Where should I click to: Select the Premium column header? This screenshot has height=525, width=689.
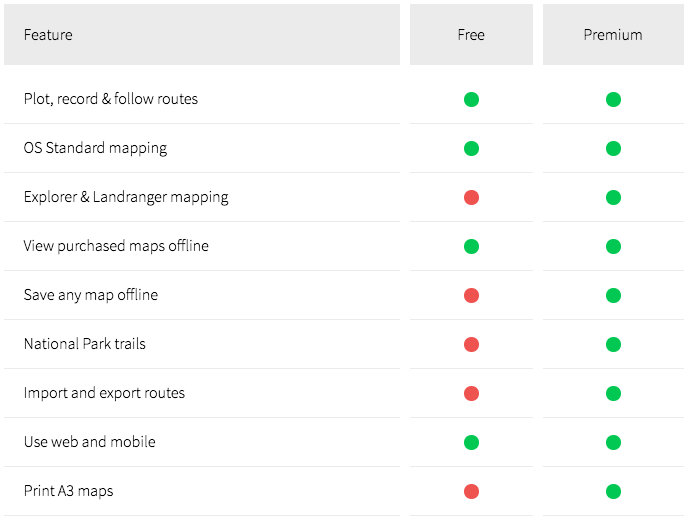click(613, 35)
